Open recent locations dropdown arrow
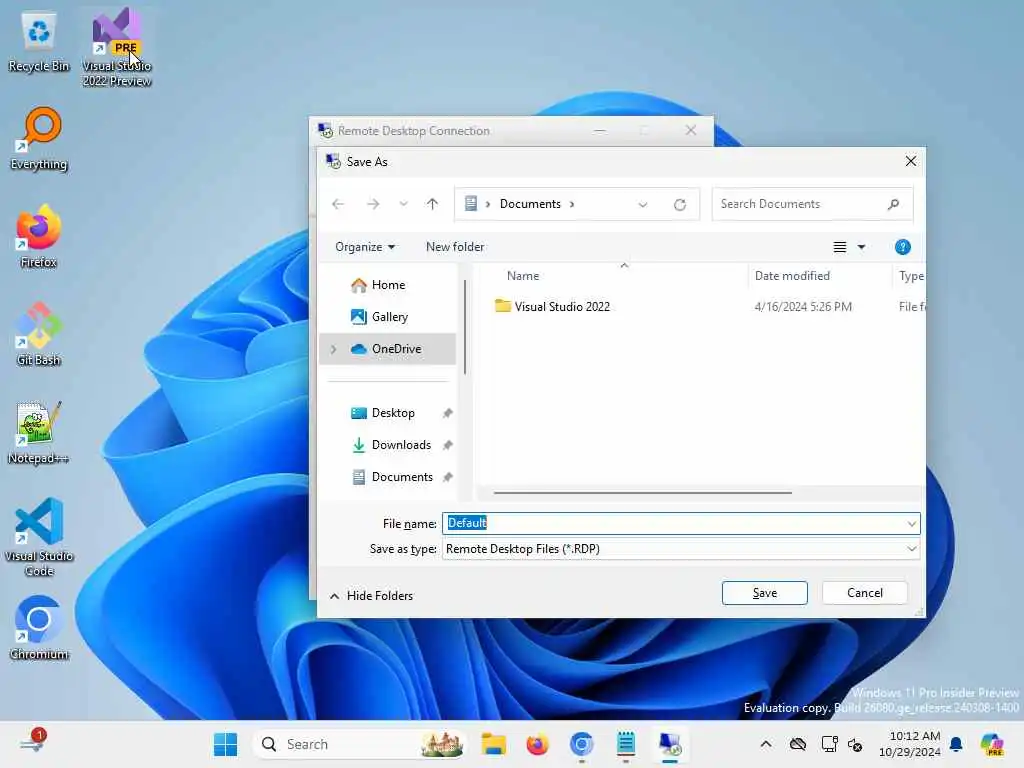 point(404,204)
